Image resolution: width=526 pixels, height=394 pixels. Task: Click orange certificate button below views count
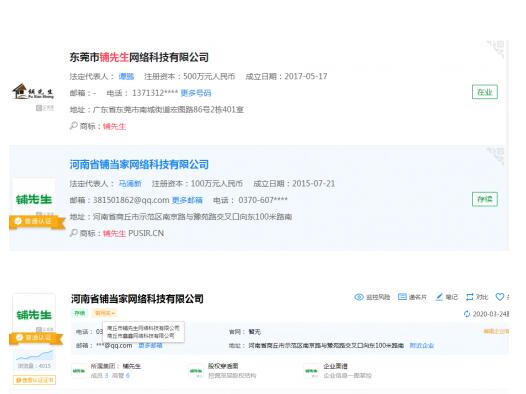tap(34, 380)
